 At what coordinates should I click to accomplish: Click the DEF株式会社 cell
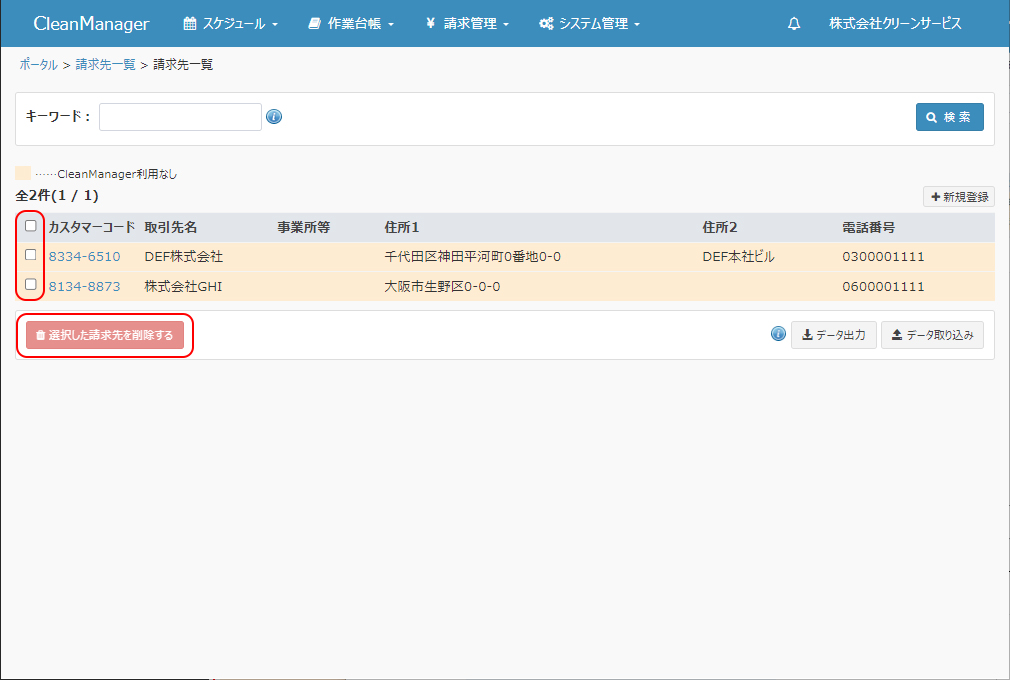tap(184, 256)
